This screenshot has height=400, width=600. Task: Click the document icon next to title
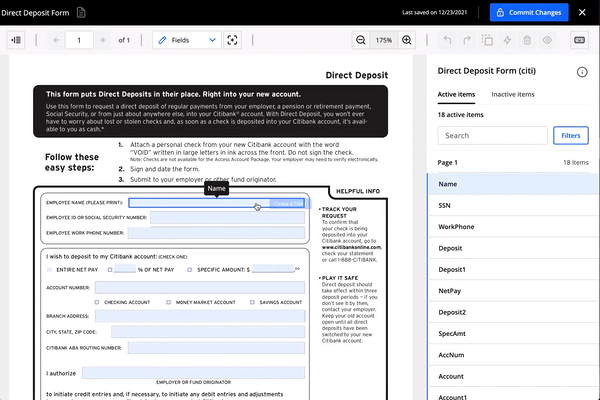(x=81, y=13)
